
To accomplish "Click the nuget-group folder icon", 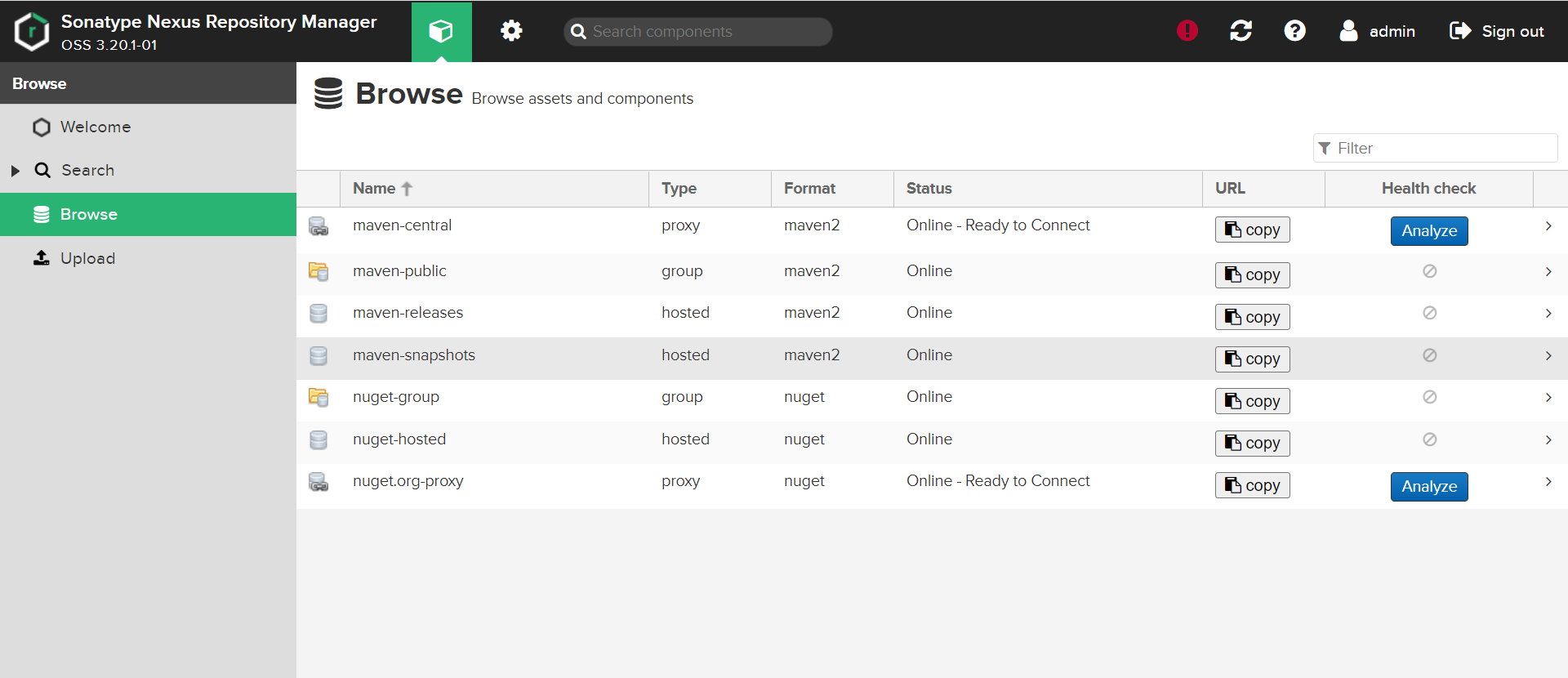I will tap(318, 398).
